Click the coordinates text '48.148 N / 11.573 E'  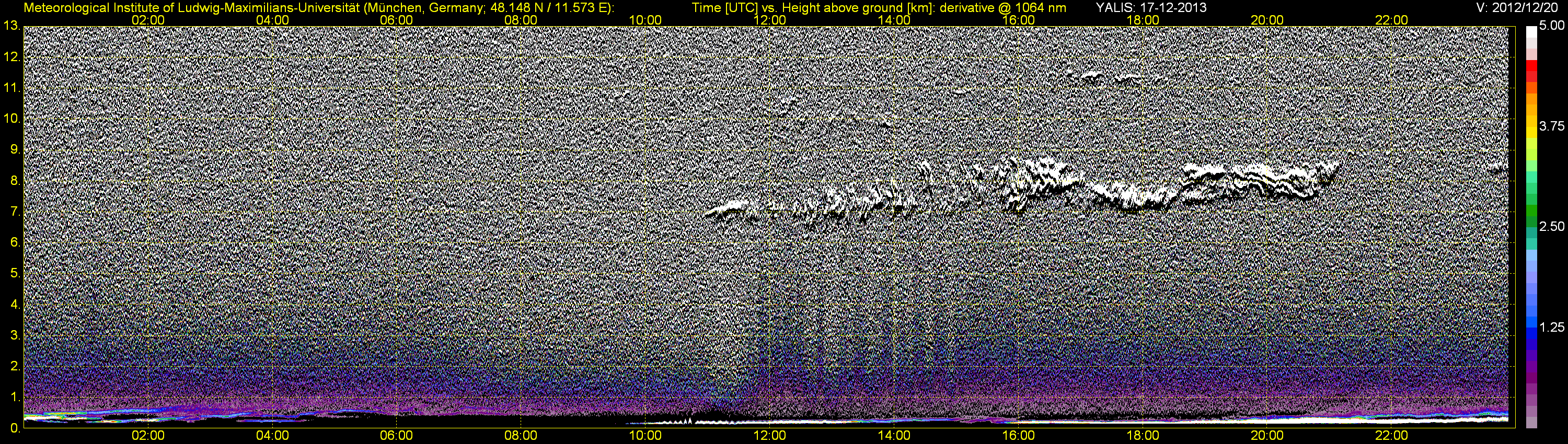548,8
